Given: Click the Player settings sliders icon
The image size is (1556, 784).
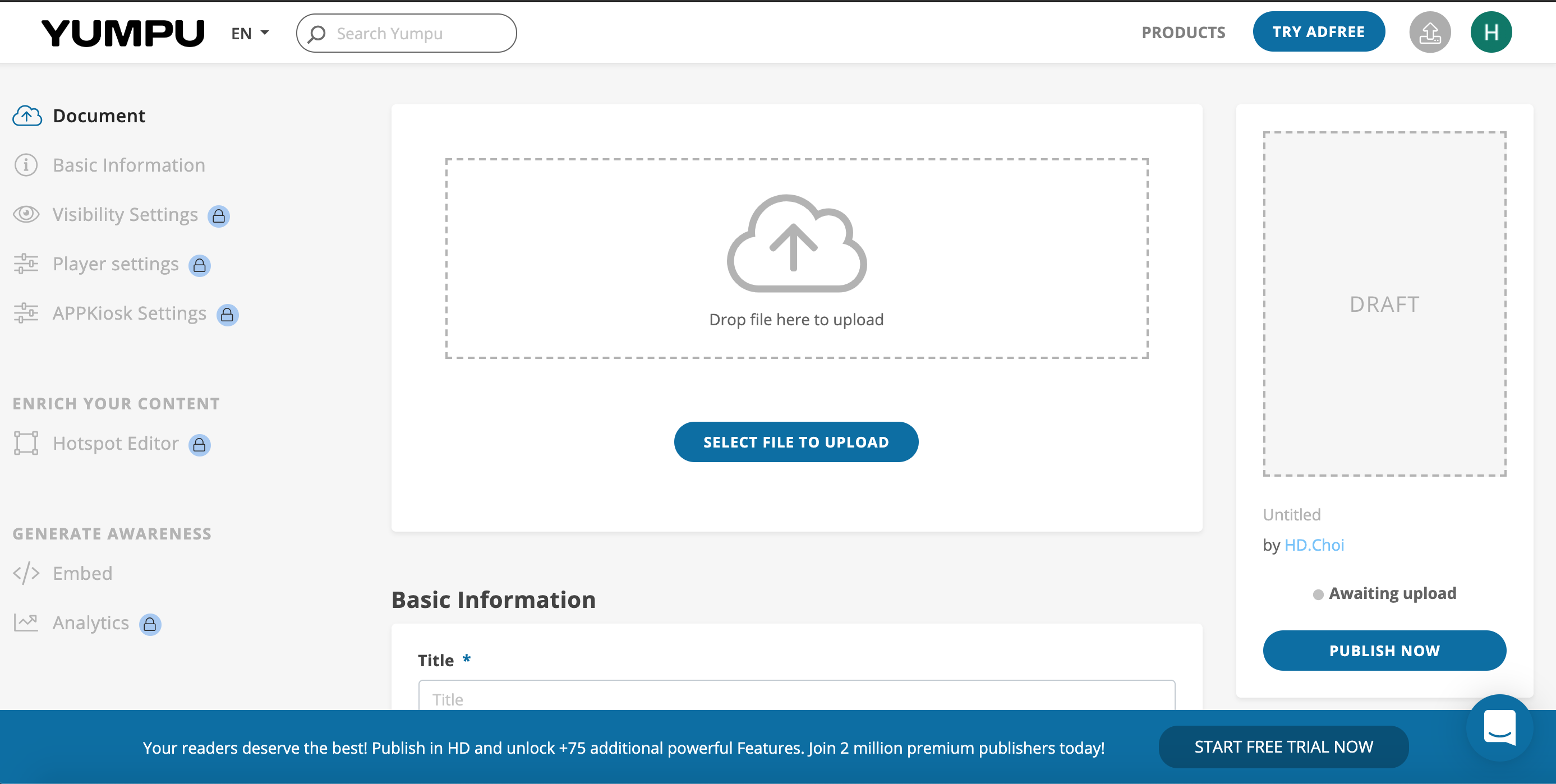Looking at the screenshot, I should tap(26, 264).
